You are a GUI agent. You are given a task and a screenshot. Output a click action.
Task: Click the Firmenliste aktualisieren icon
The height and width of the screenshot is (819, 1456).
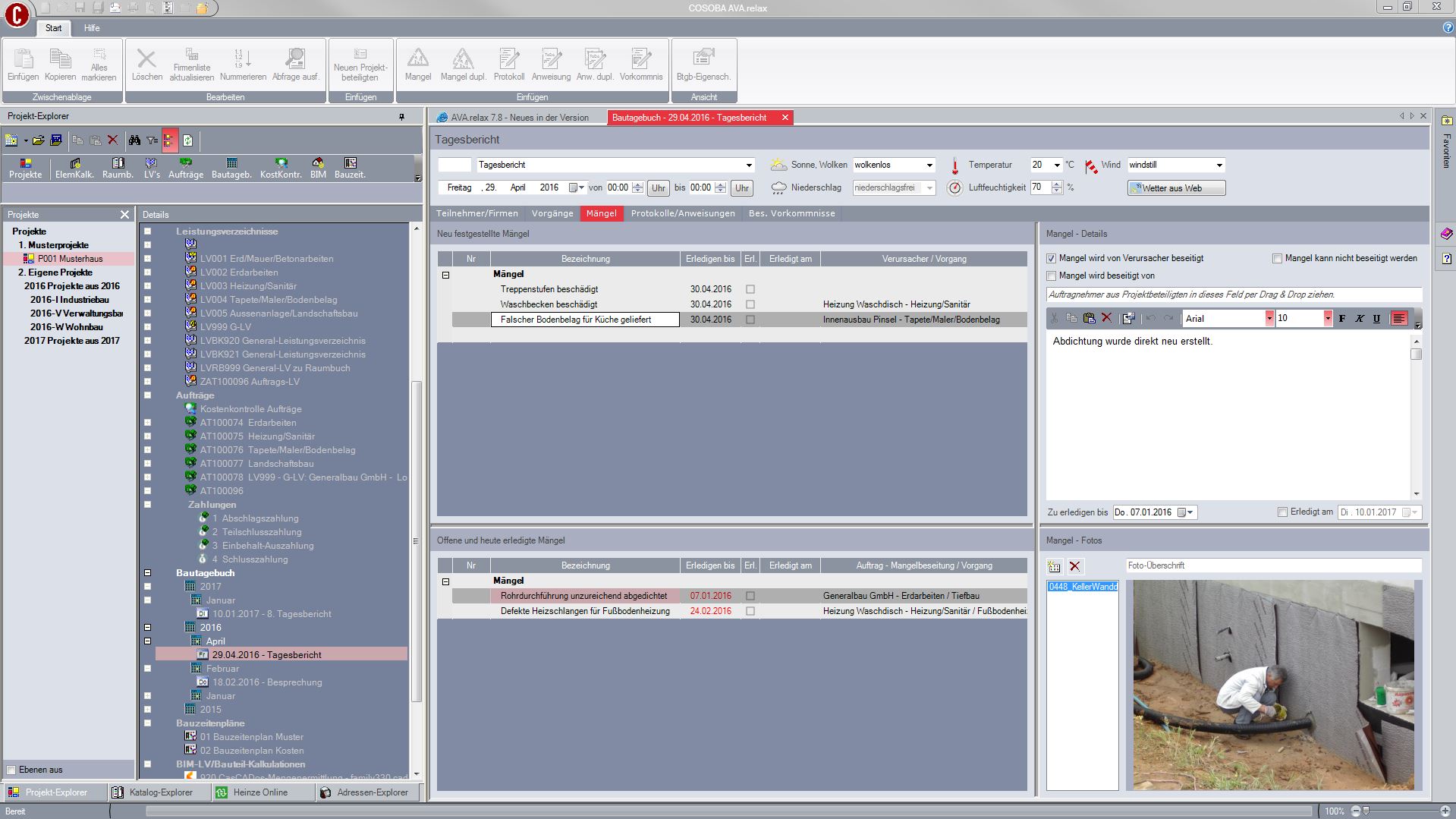click(192, 65)
